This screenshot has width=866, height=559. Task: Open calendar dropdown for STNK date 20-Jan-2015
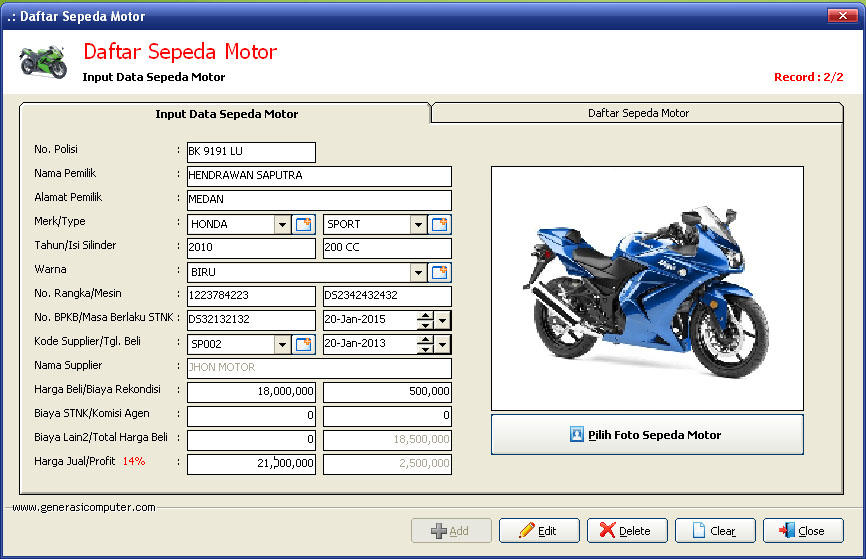[443, 320]
